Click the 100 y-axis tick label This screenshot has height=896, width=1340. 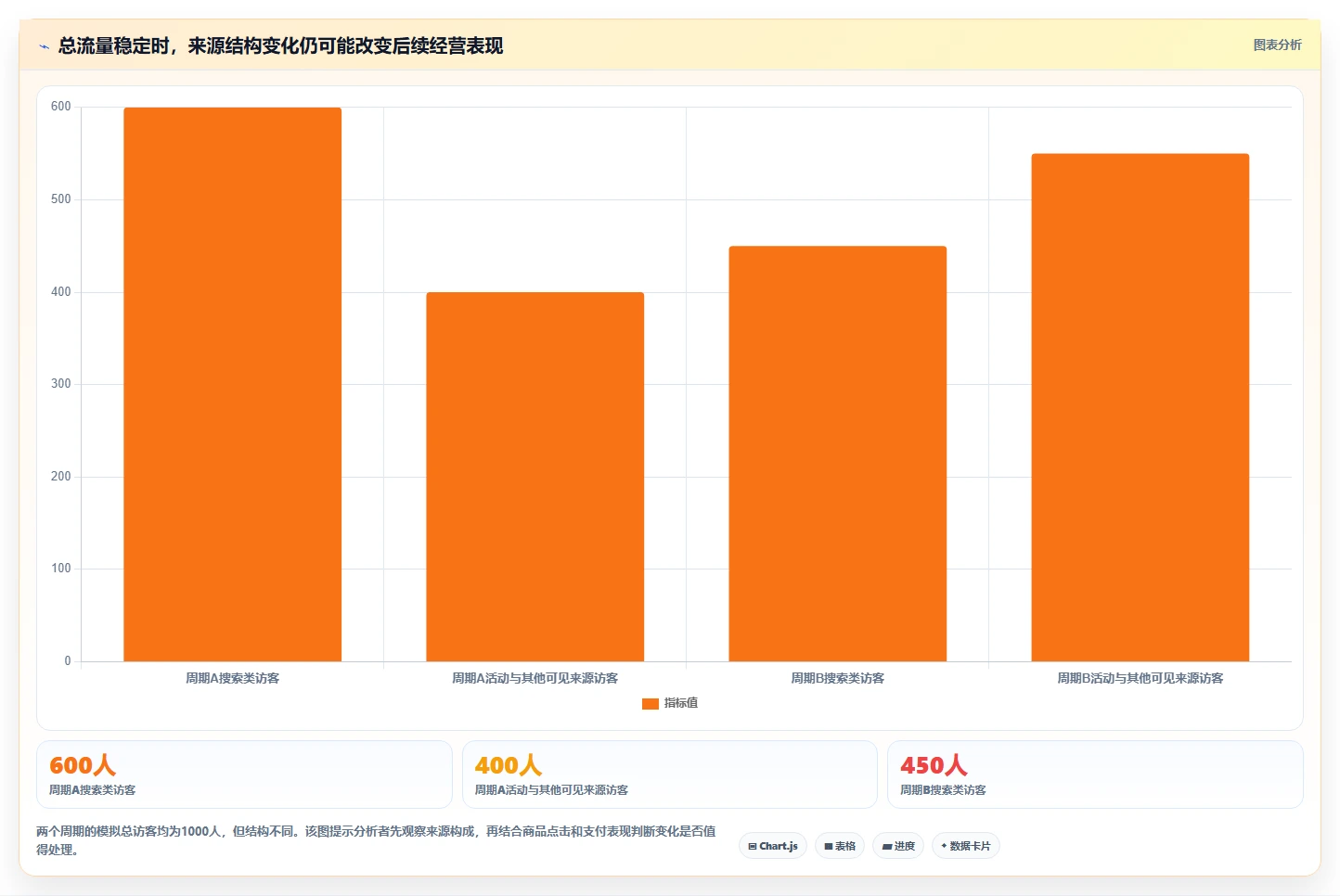tap(61, 569)
